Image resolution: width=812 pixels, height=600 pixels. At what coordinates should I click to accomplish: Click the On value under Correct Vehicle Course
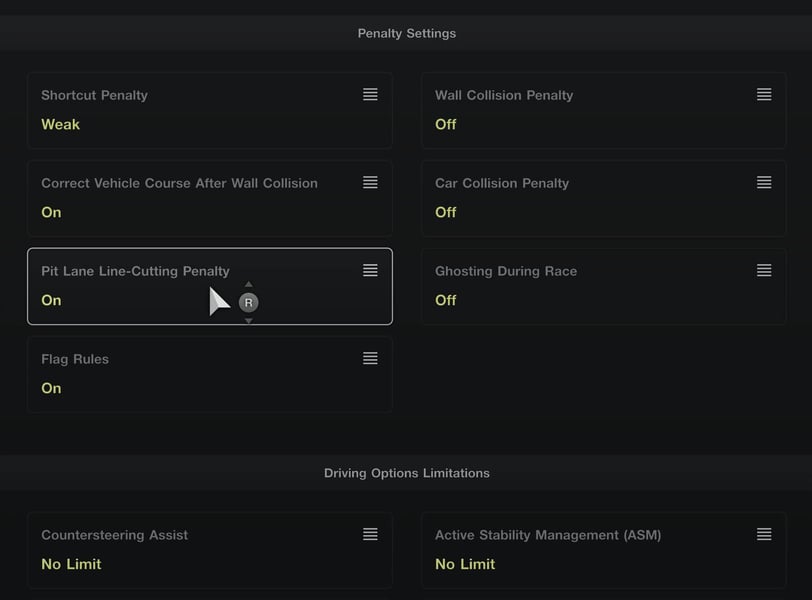51,212
